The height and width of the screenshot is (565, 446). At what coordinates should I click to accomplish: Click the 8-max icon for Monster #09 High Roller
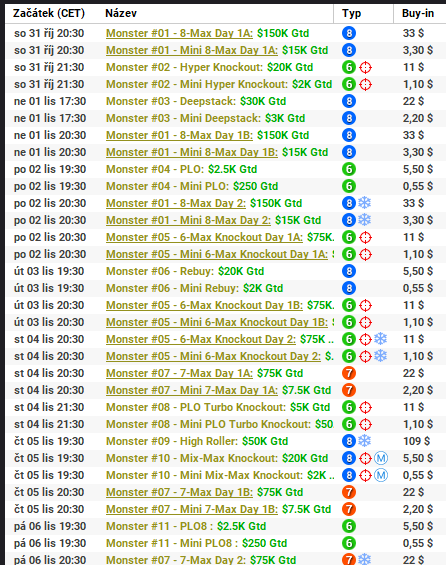[349, 441]
